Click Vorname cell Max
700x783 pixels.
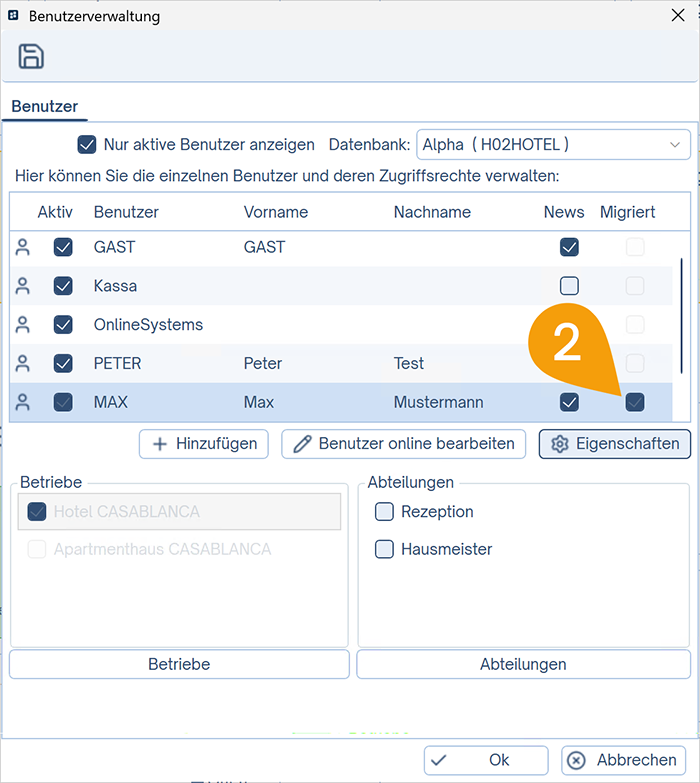click(259, 402)
